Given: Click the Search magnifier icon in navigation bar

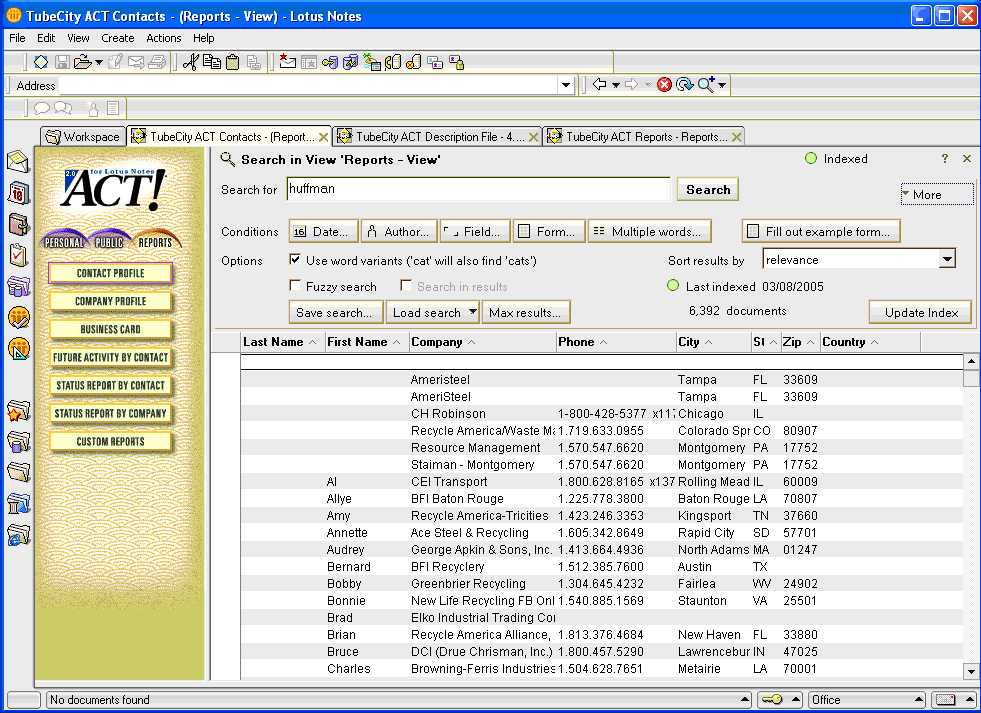Looking at the screenshot, I should click(706, 84).
